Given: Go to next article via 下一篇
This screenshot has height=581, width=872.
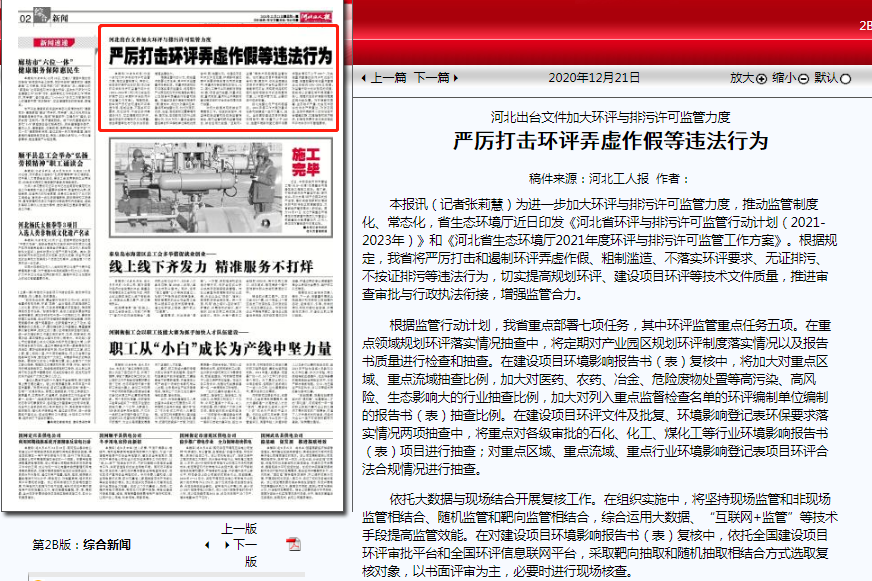Looking at the screenshot, I should click(x=431, y=78).
